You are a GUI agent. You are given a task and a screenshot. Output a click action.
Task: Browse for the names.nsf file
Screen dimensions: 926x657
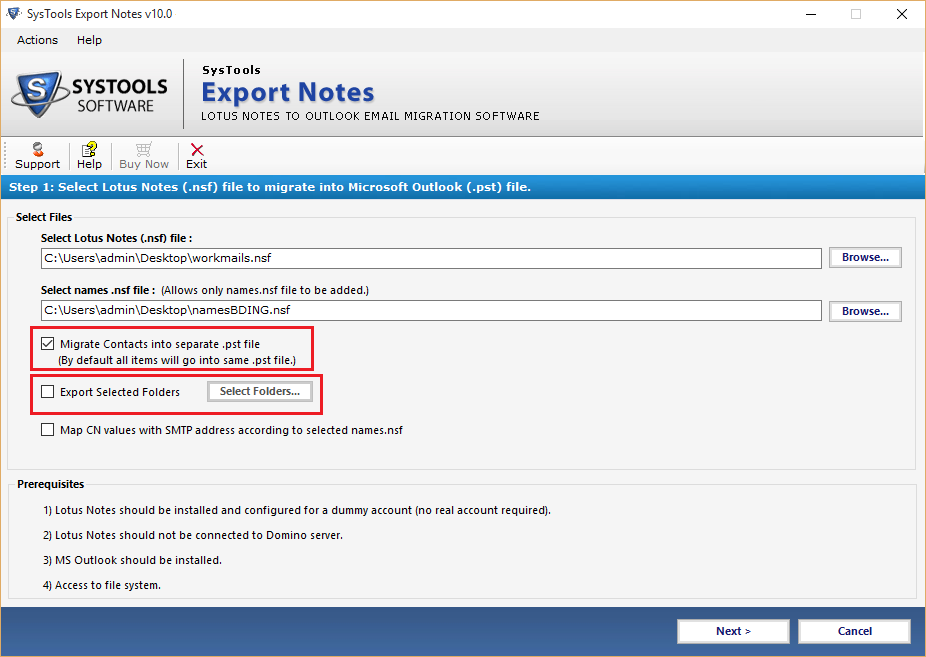[865, 311]
